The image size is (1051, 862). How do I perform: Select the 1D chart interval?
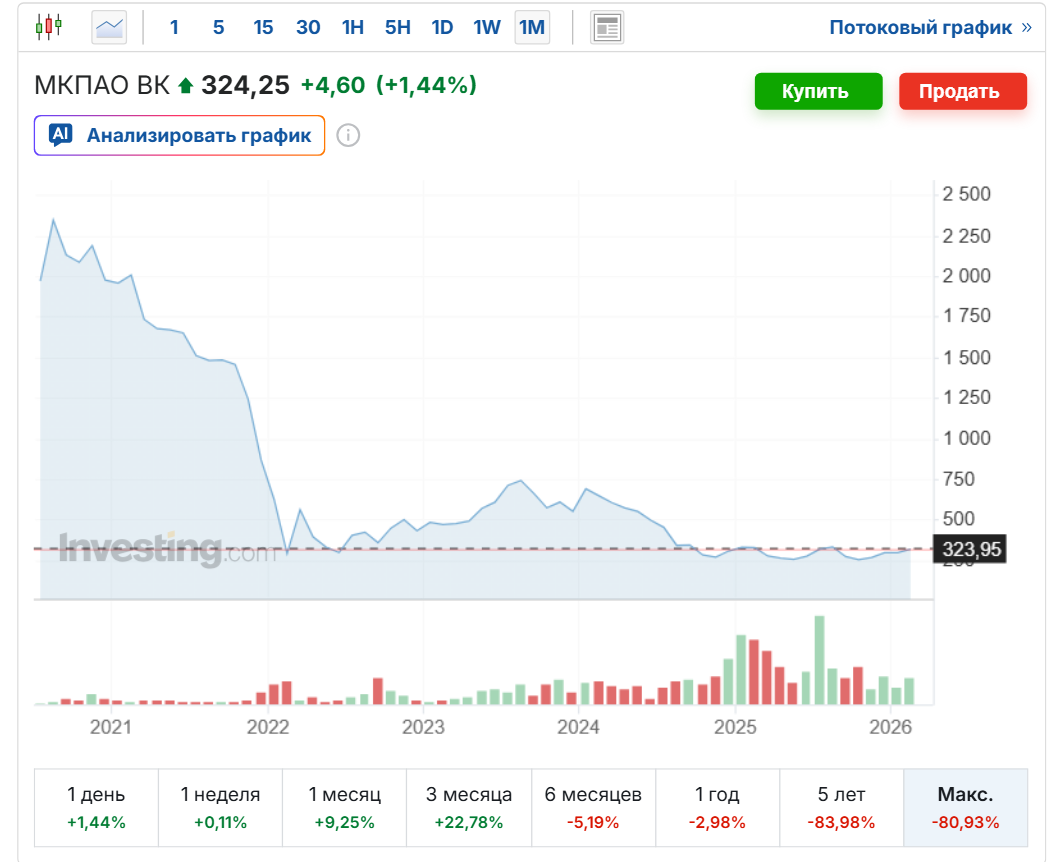click(442, 27)
